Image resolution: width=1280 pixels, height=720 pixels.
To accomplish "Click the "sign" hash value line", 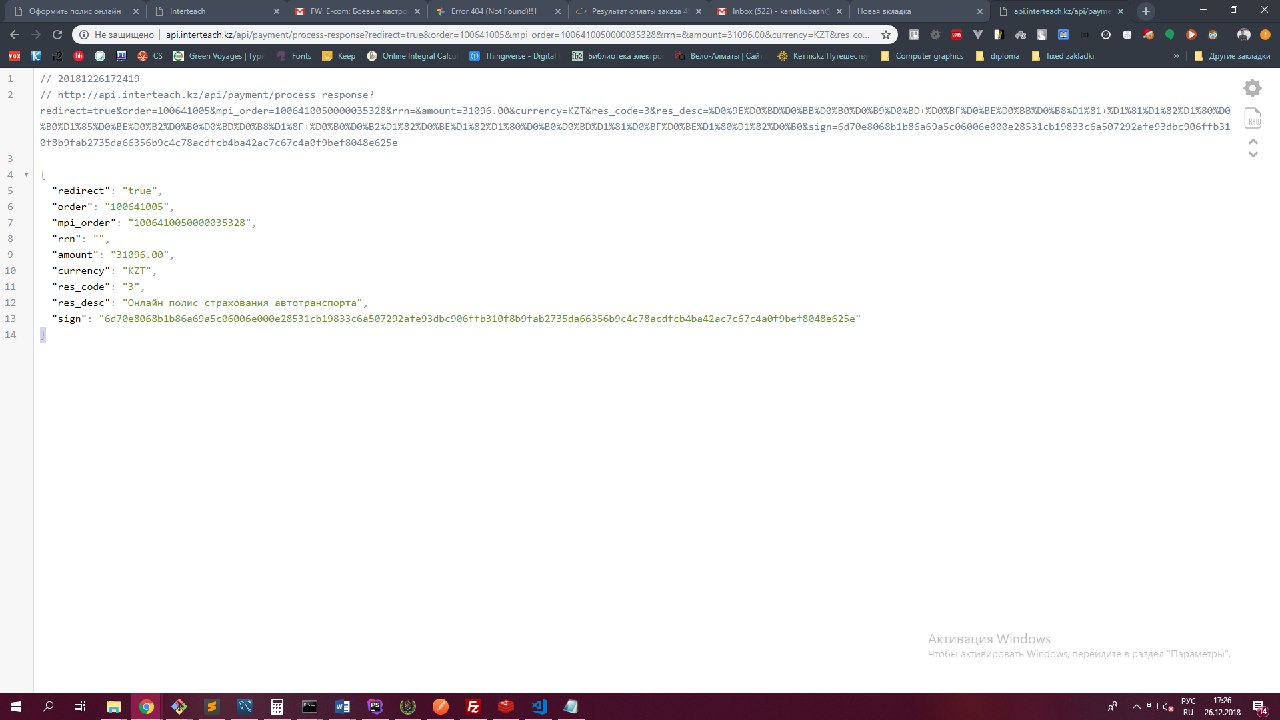I will pyautogui.click(x=456, y=318).
